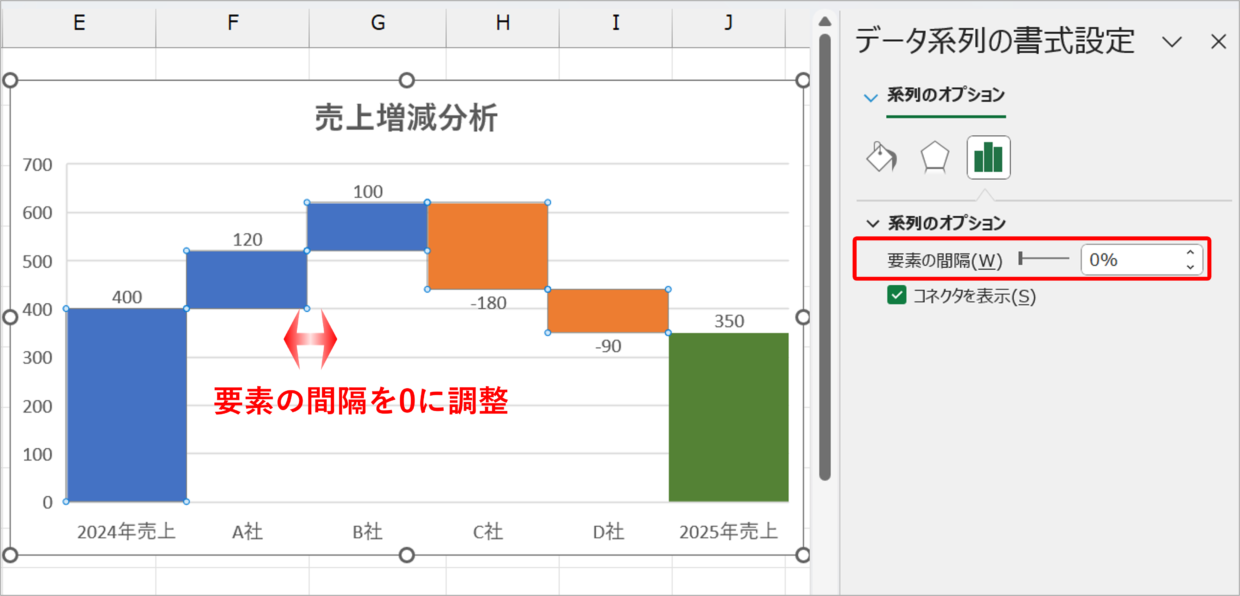Close the データ系列の書式設定 pane
The width and height of the screenshot is (1240, 596).
coord(1218,42)
